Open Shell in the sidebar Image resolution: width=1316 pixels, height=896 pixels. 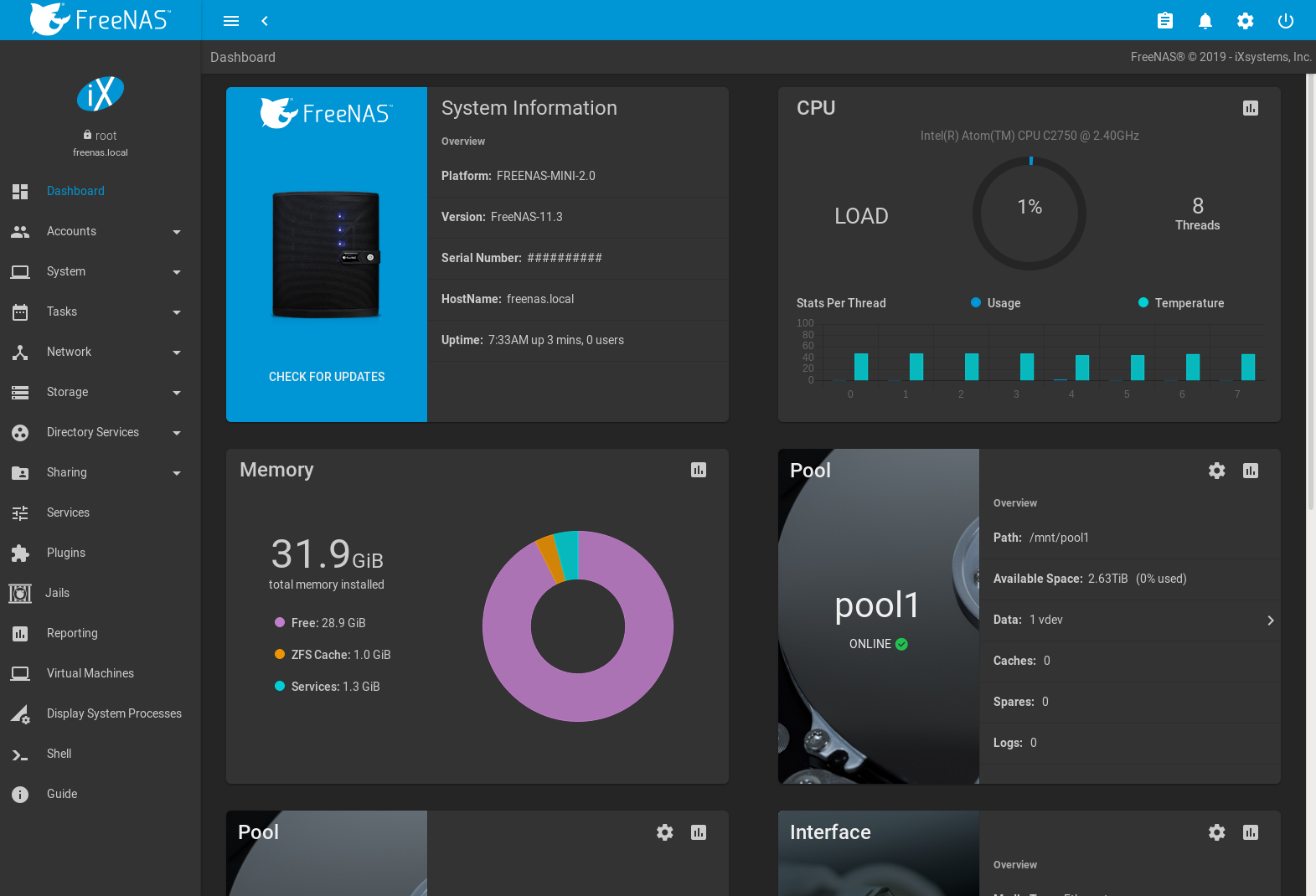(x=101, y=754)
